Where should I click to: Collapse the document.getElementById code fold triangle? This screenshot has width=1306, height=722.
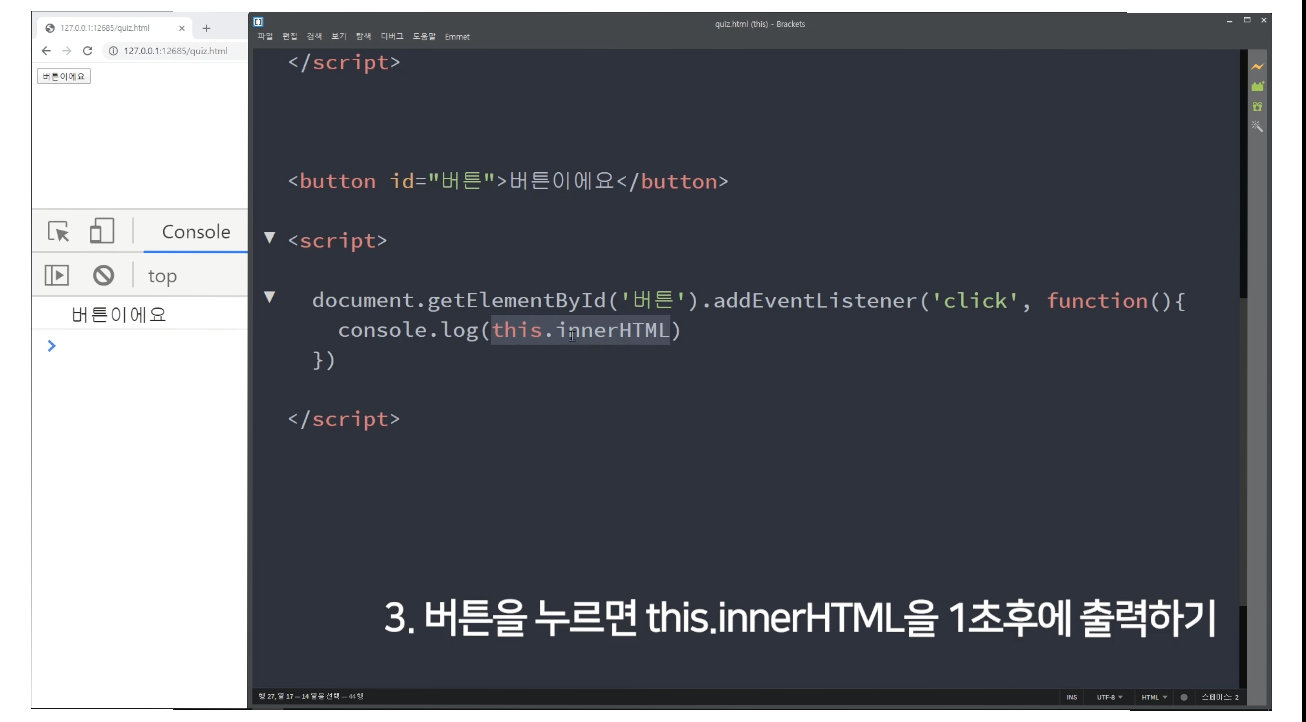point(269,297)
